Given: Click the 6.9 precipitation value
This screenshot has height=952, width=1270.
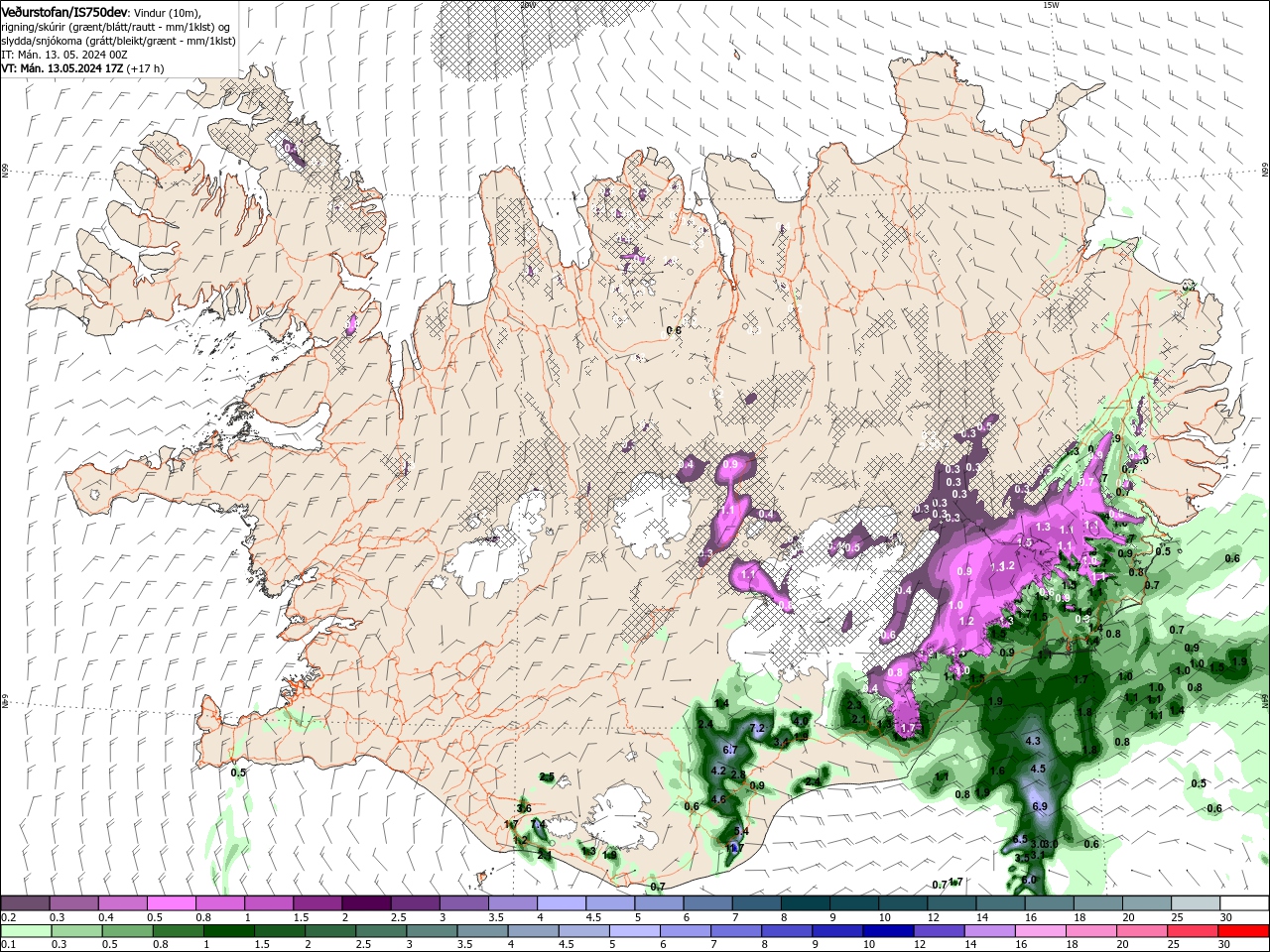Looking at the screenshot, I should point(1040,806).
